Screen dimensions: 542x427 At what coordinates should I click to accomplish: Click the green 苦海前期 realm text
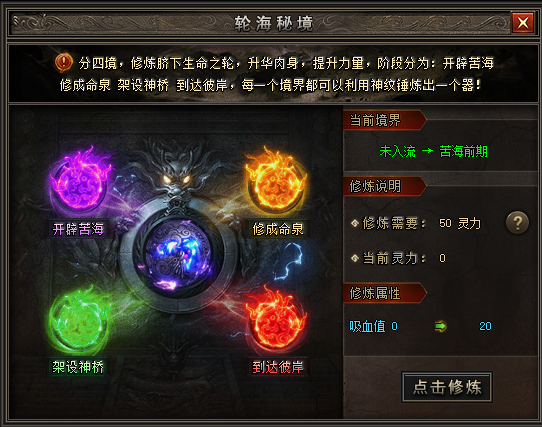pyautogui.click(x=463, y=151)
